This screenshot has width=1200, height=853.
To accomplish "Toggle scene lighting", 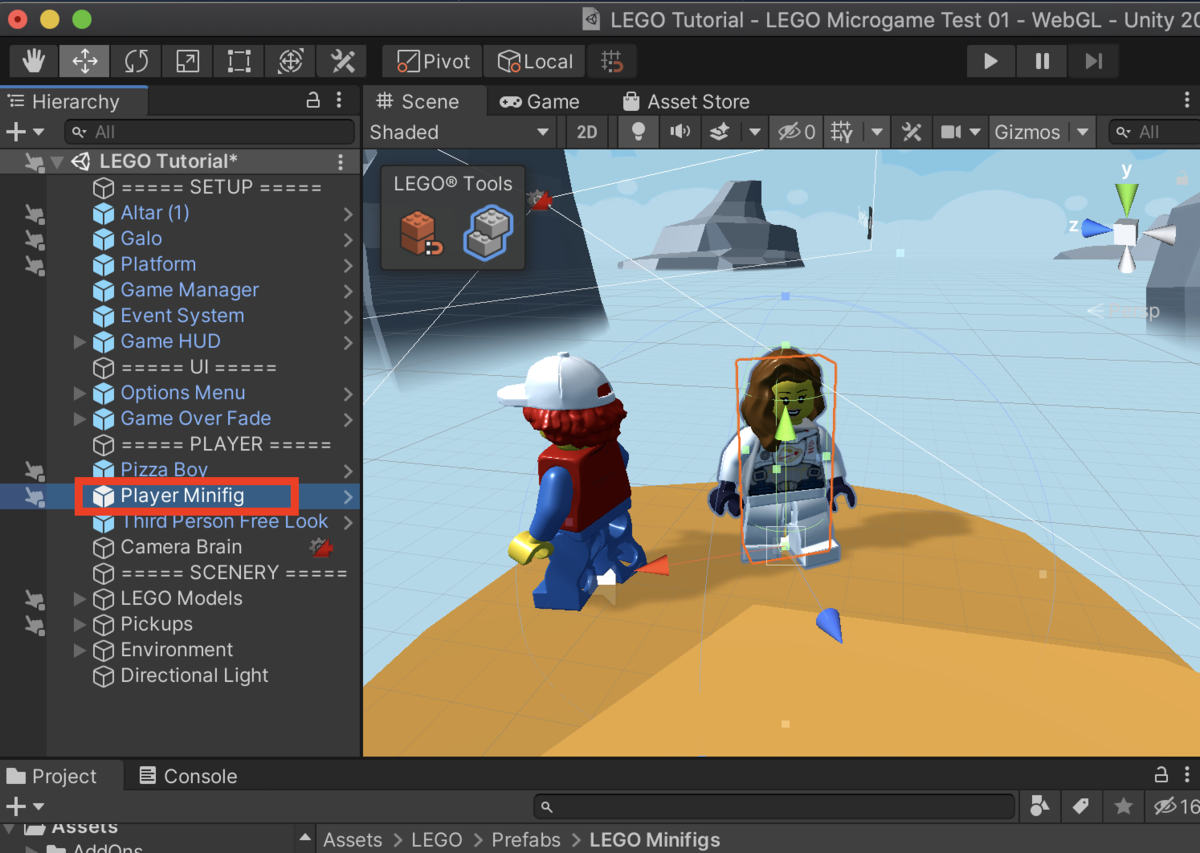I will (638, 132).
